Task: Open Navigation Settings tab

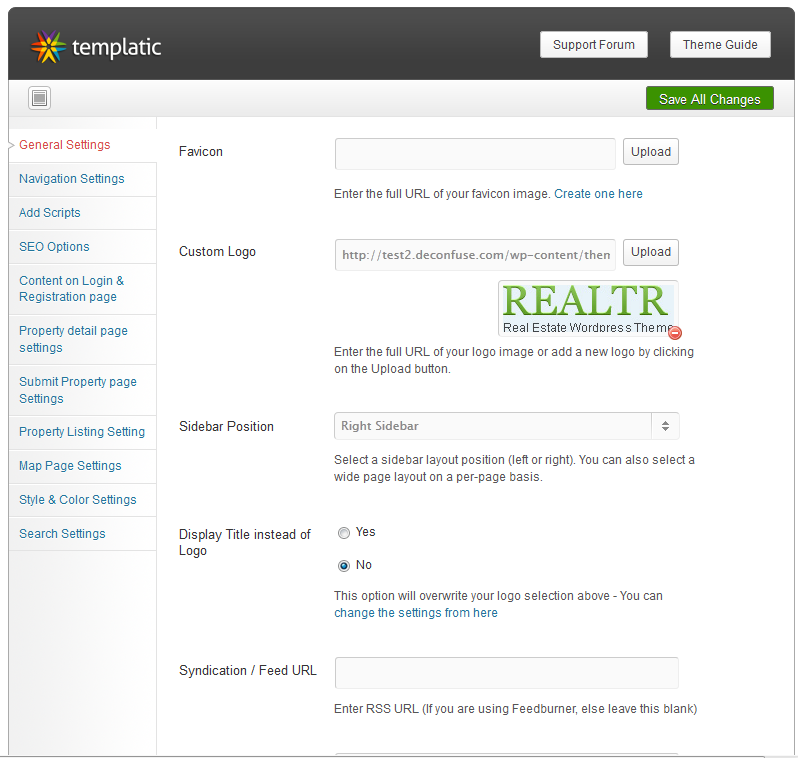Action: (x=82, y=179)
